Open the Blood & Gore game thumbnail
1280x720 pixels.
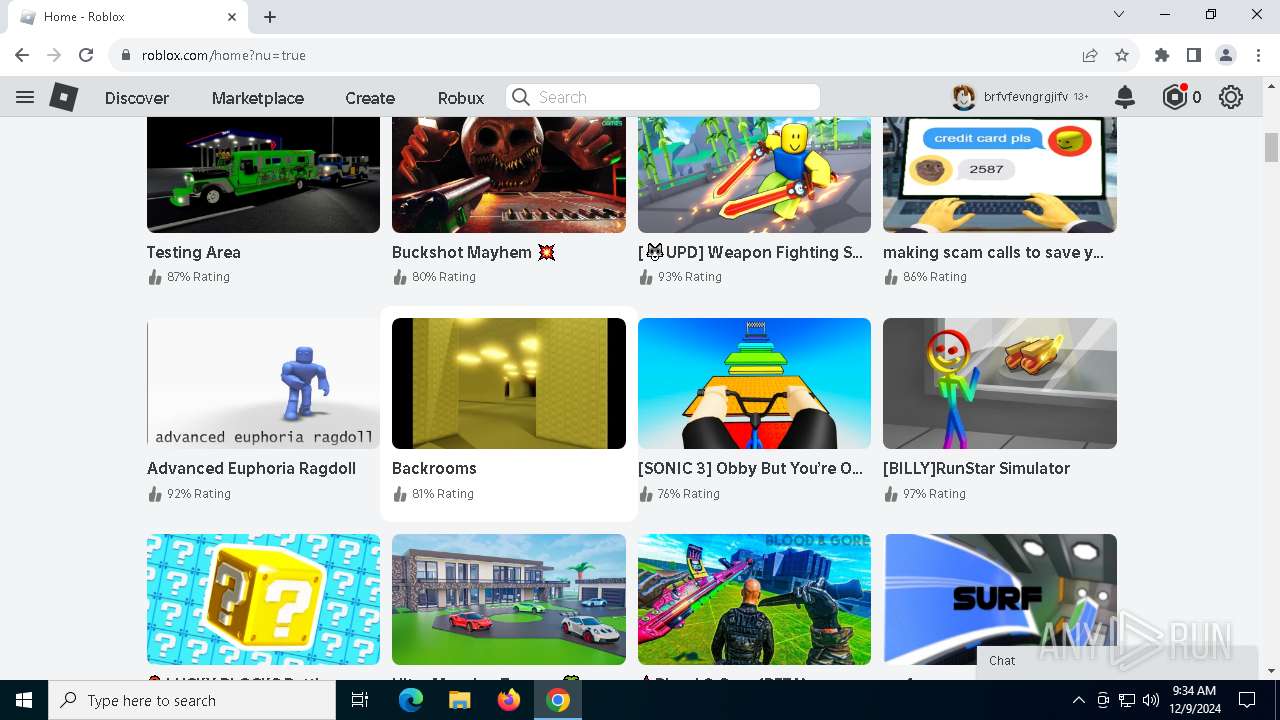pos(754,599)
